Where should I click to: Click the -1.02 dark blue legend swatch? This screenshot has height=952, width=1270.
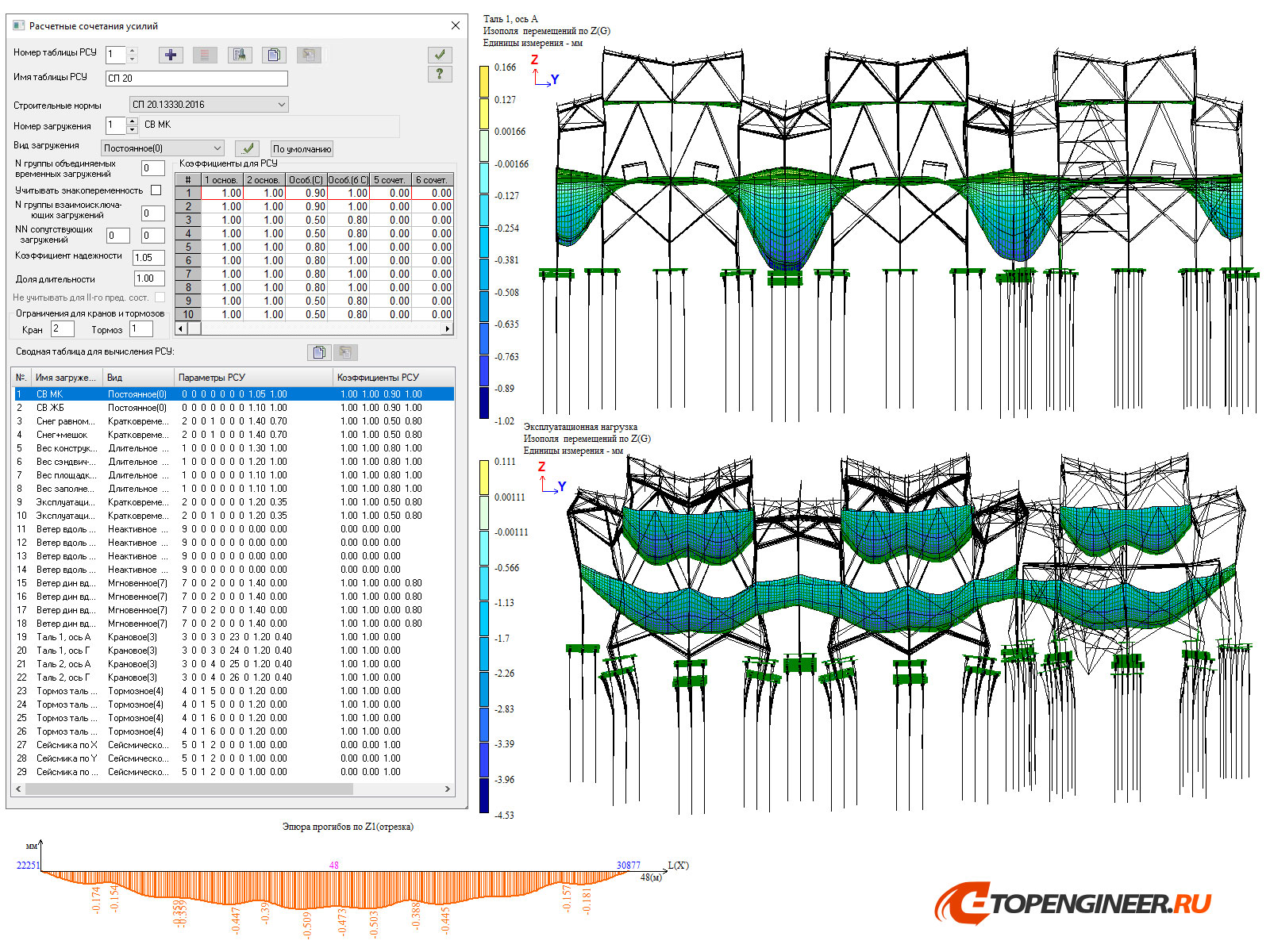click(484, 403)
